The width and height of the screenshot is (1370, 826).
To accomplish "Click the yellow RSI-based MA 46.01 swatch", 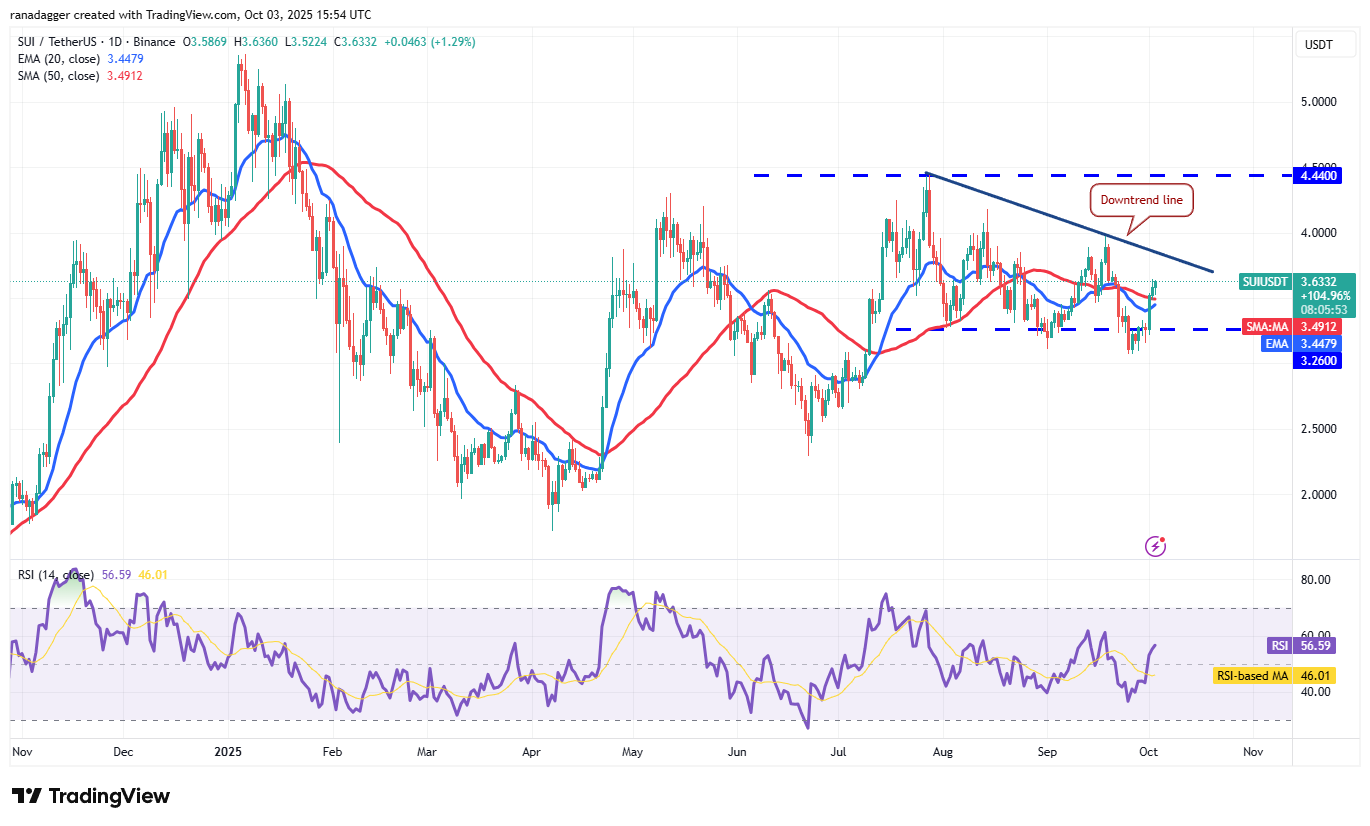I will pyautogui.click(x=1253, y=675).
